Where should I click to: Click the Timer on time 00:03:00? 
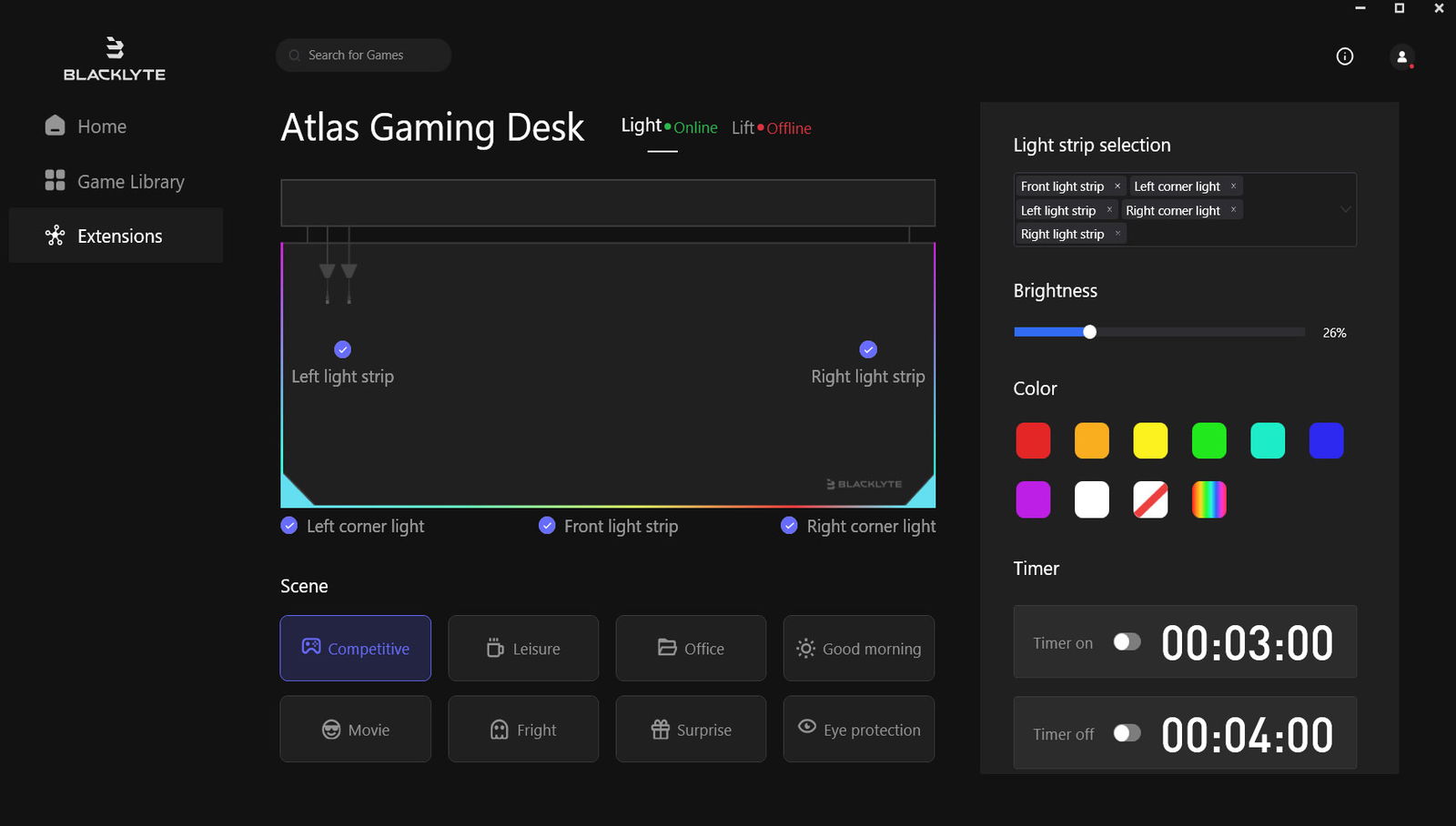[x=1247, y=643]
